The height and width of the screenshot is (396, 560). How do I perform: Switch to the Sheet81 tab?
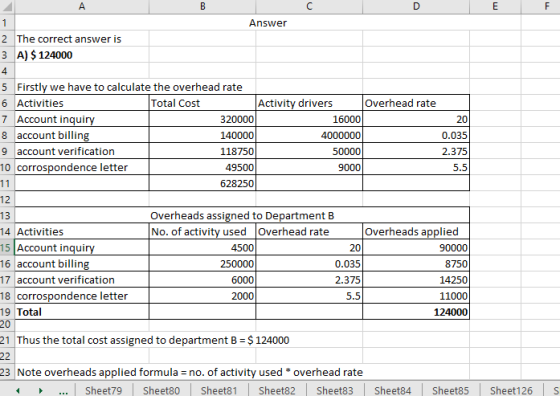pos(219,391)
